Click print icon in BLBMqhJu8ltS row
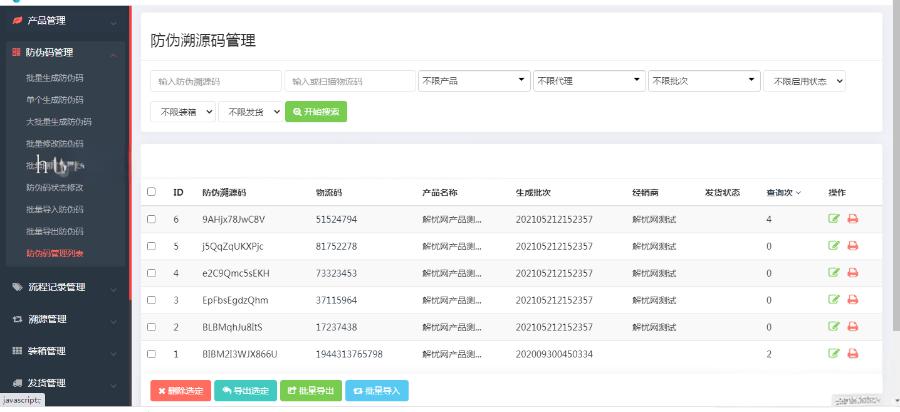Image resolution: width=900 pixels, height=412 pixels. pyautogui.click(x=852, y=327)
